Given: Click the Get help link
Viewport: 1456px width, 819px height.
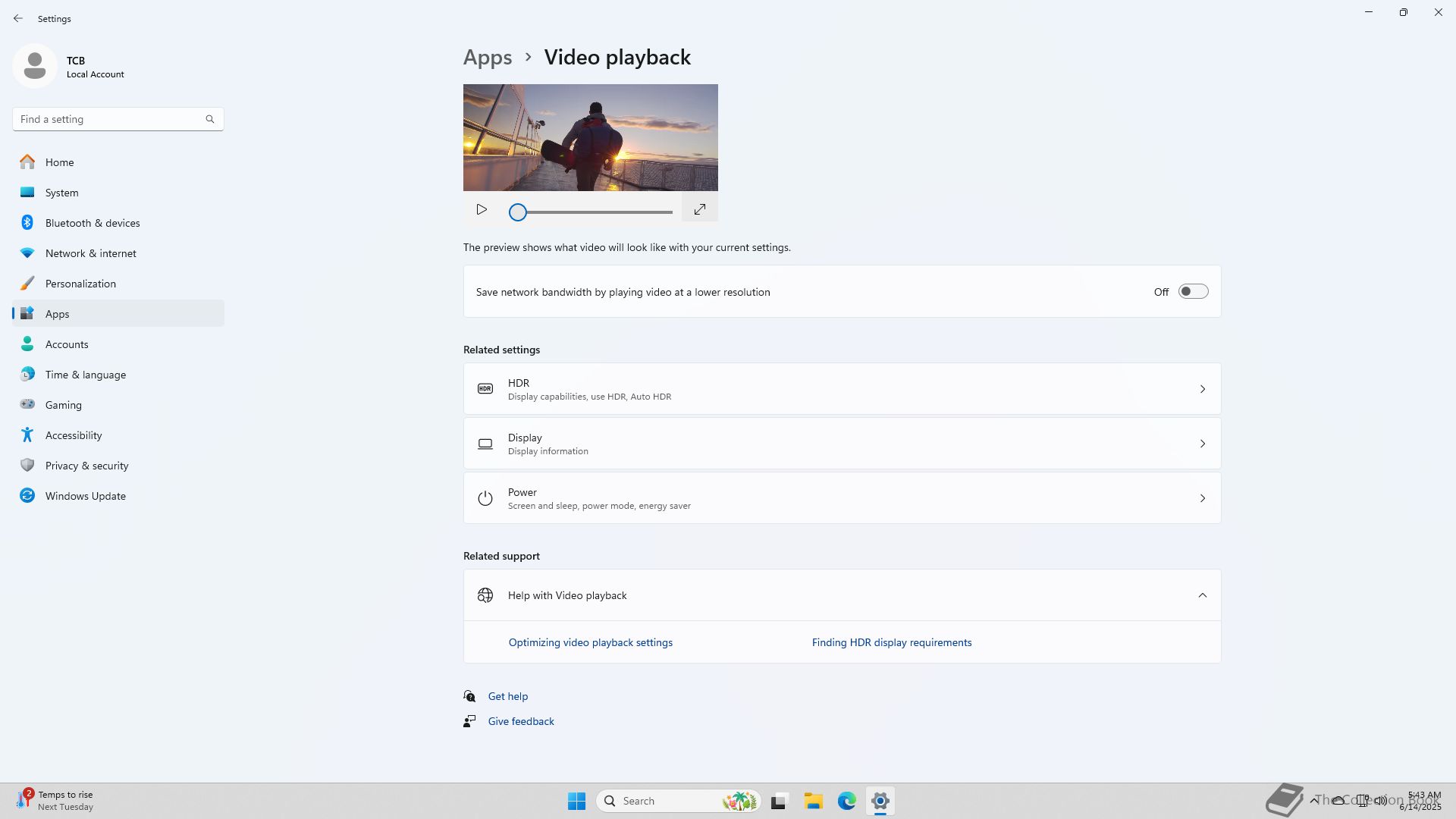Looking at the screenshot, I should [x=507, y=696].
